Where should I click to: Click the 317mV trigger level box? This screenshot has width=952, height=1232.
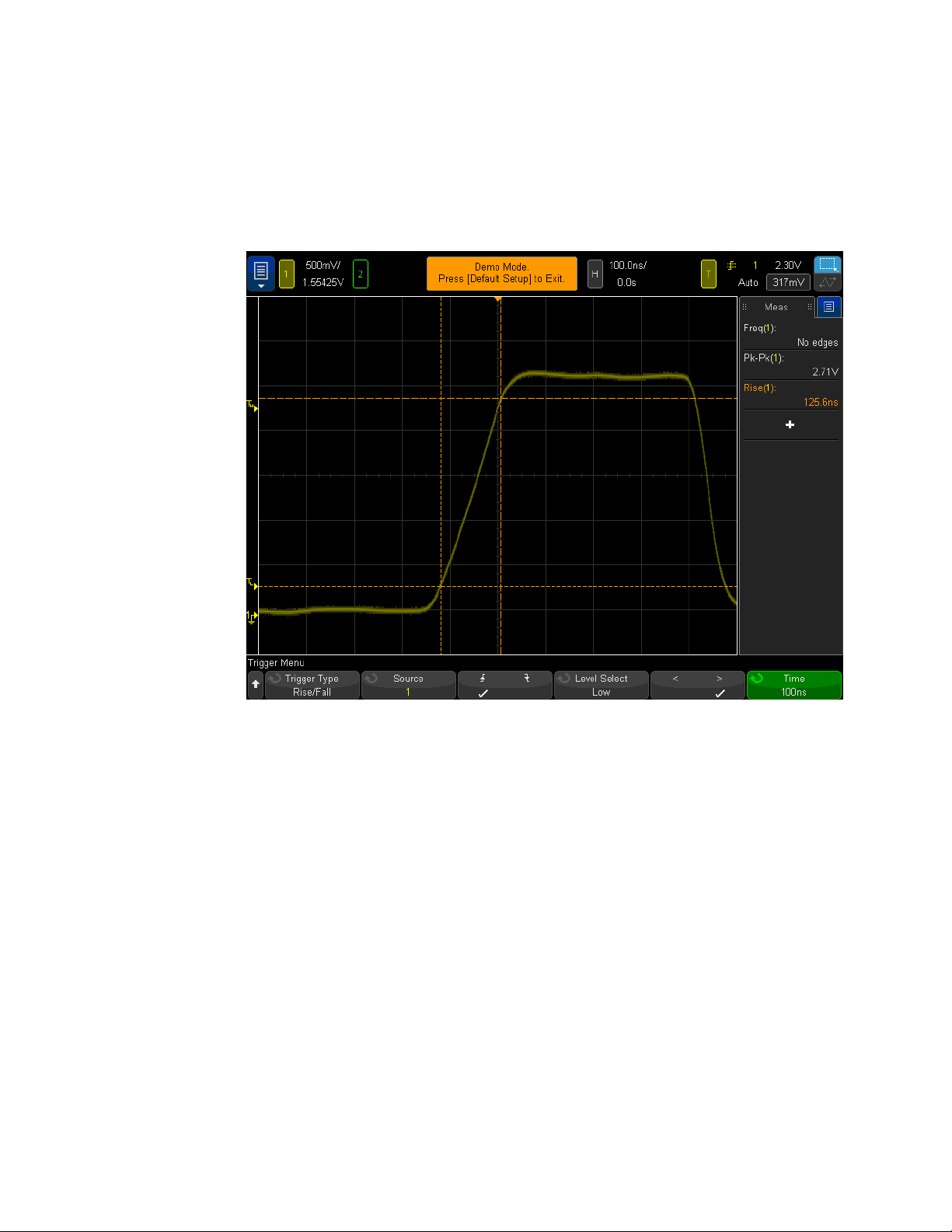[x=788, y=283]
